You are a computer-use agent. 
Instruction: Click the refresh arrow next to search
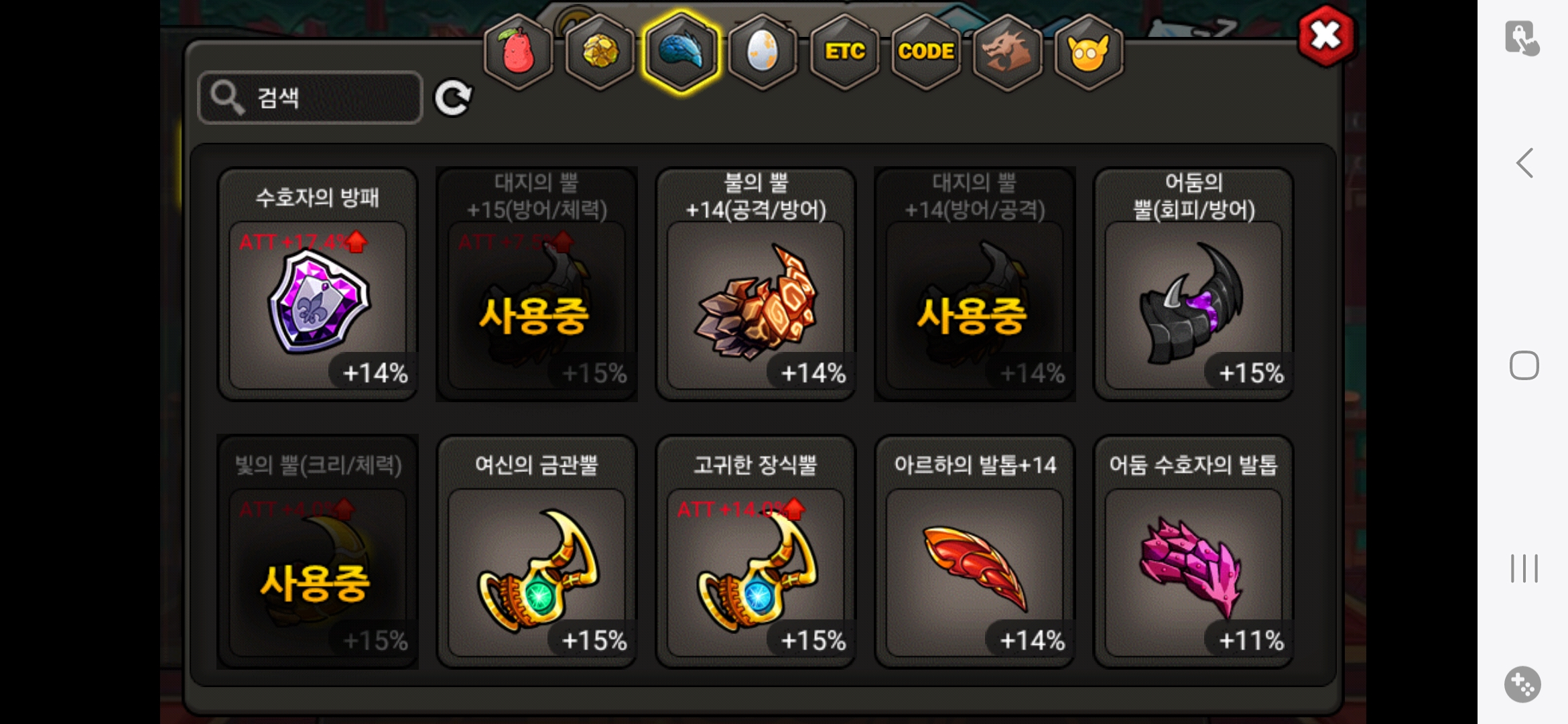(453, 99)
